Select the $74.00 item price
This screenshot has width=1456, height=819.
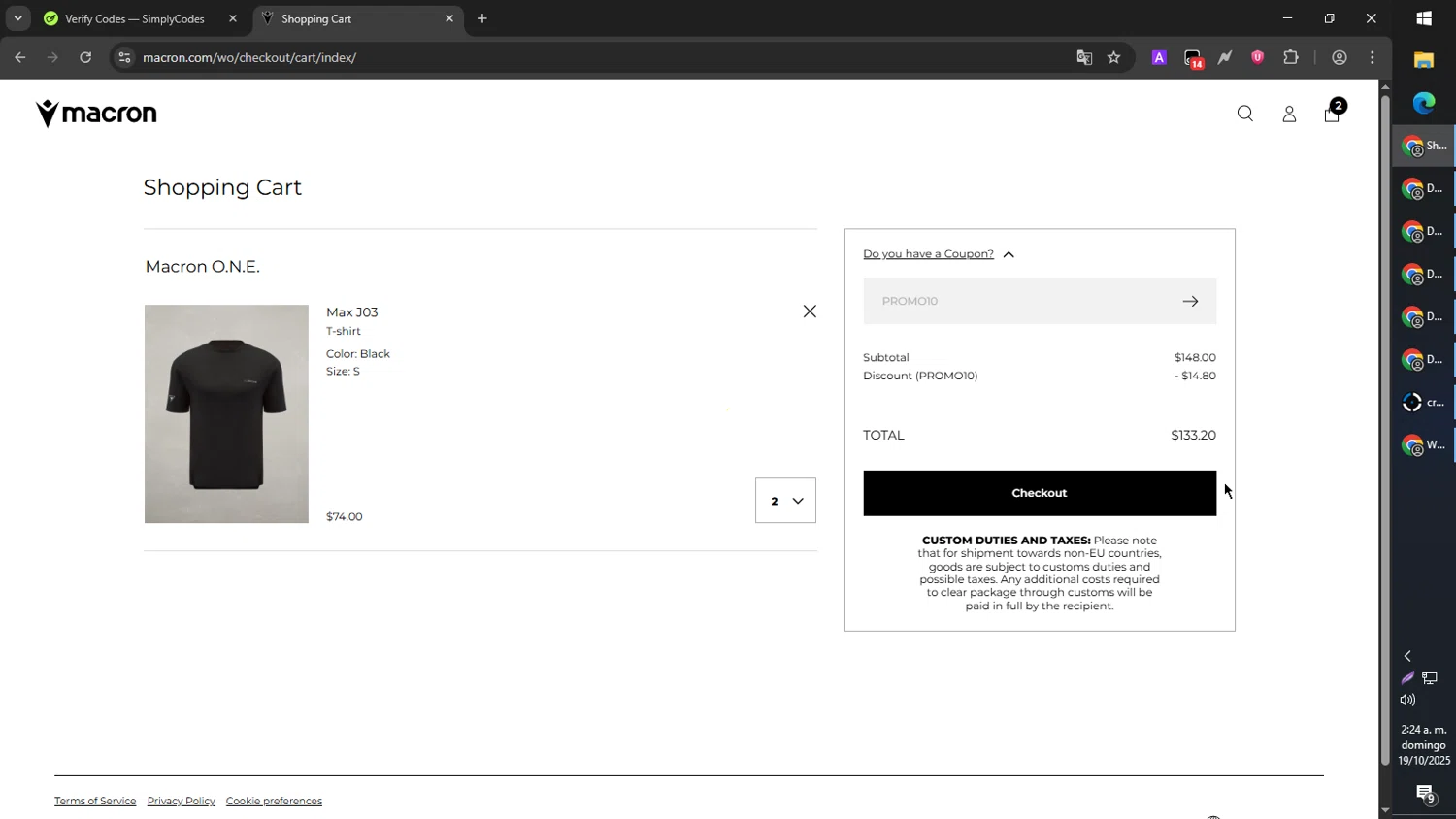(345, 517)
